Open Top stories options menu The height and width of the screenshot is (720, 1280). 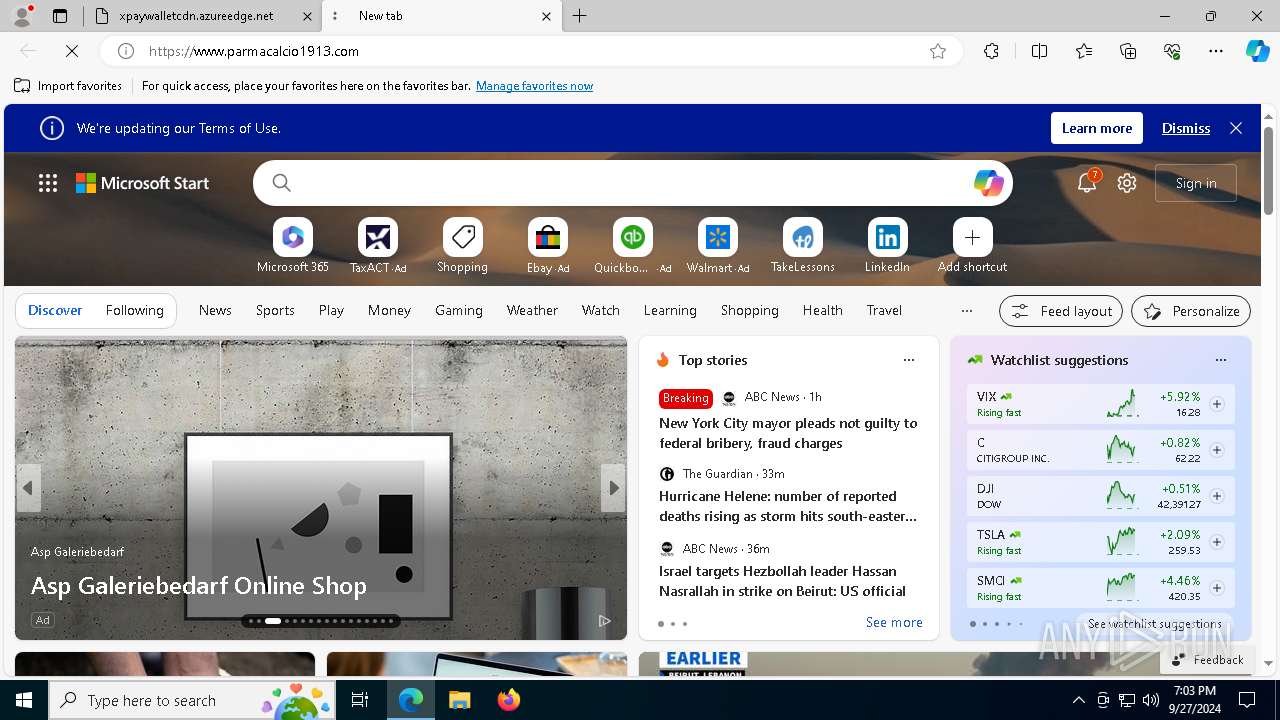(909, 360)
